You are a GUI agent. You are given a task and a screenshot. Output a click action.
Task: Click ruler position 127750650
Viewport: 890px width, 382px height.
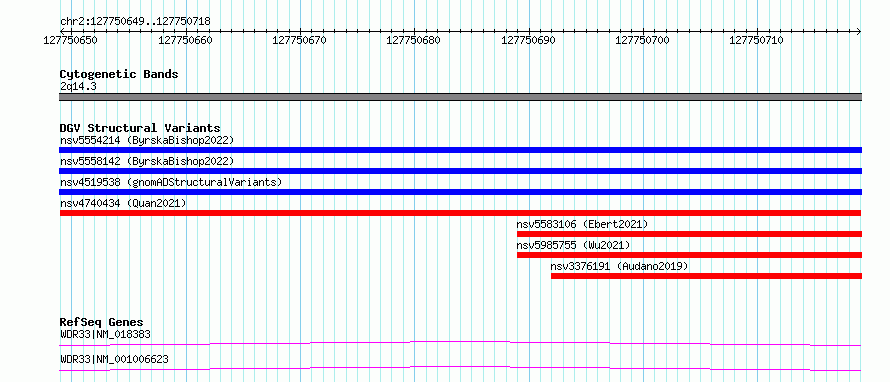point(70,40)
